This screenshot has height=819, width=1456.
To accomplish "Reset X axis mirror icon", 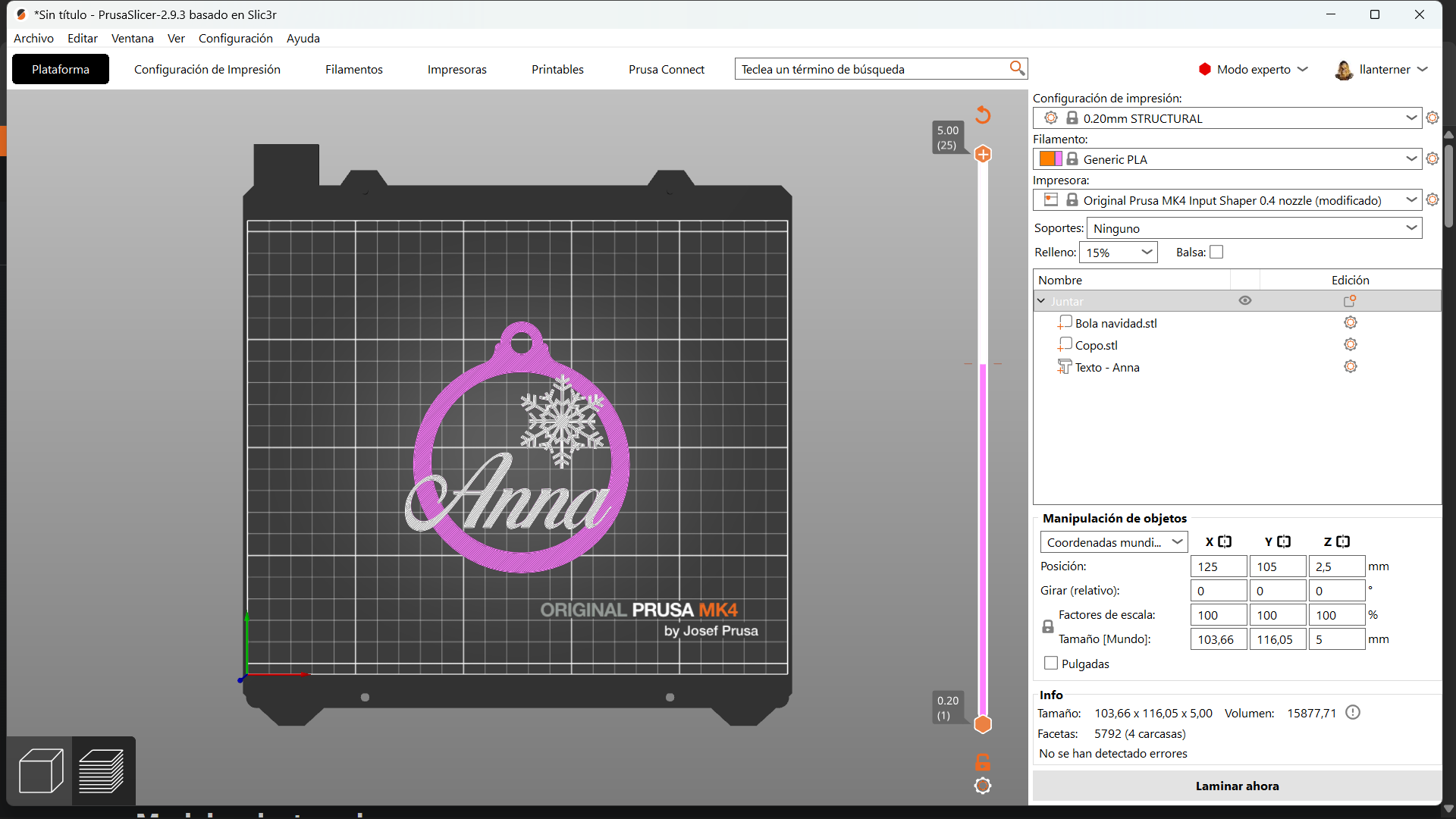I will (x=1225, y=541).
